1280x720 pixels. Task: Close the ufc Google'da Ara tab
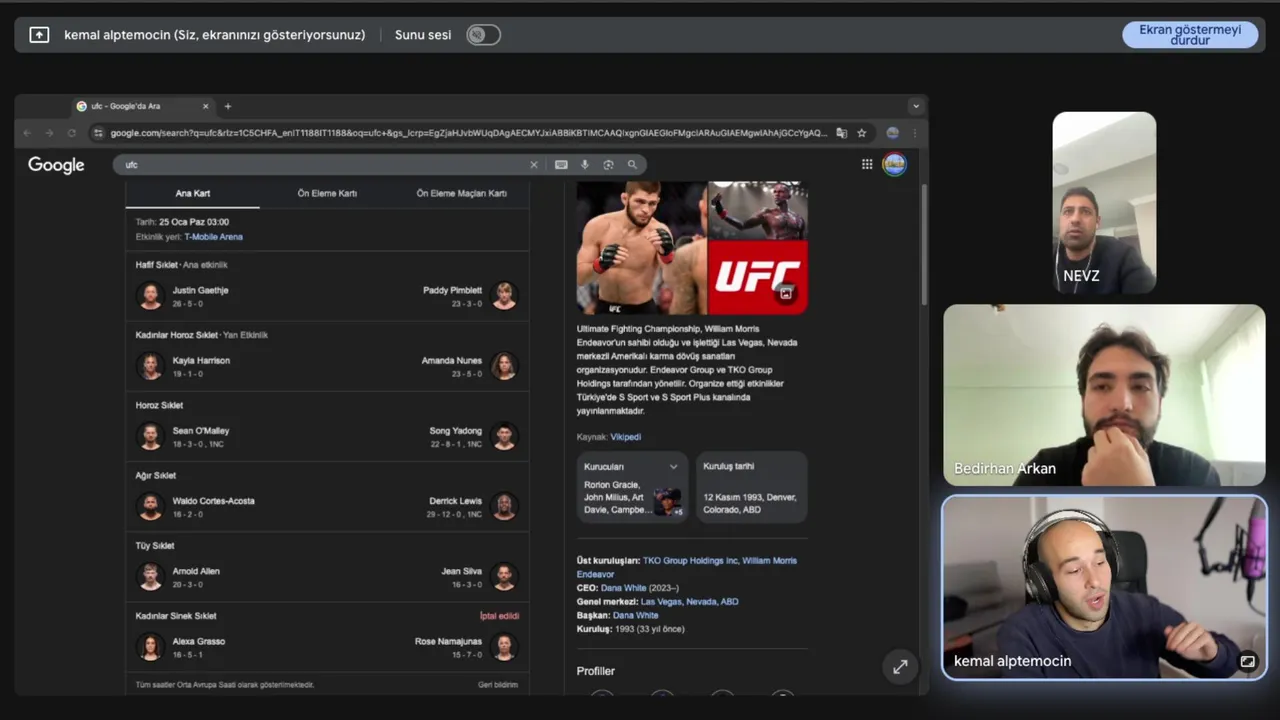tap(206, 106)
